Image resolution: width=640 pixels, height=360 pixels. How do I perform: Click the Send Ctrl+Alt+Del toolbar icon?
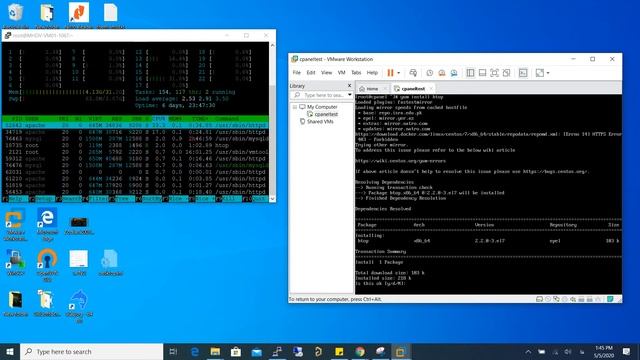413,73
